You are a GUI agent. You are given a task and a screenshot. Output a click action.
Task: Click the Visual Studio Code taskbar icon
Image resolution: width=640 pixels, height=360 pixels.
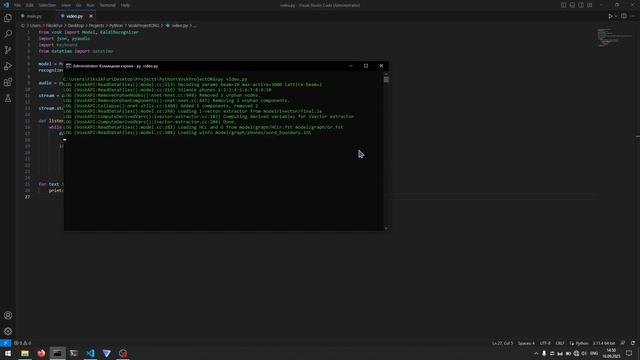pyautogui.click(x=90, y=353)
